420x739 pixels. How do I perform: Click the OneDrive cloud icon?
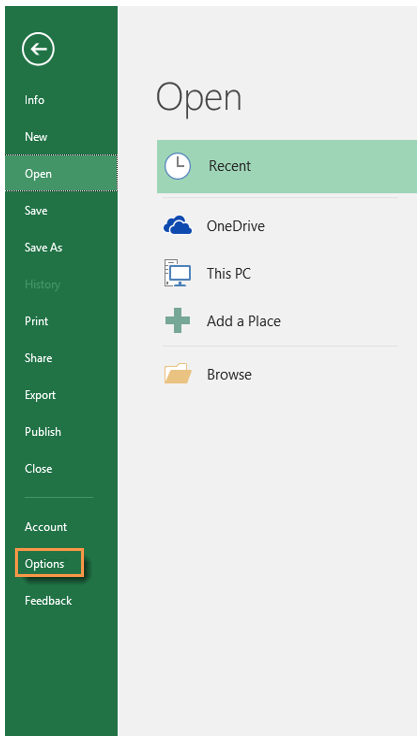177,226
